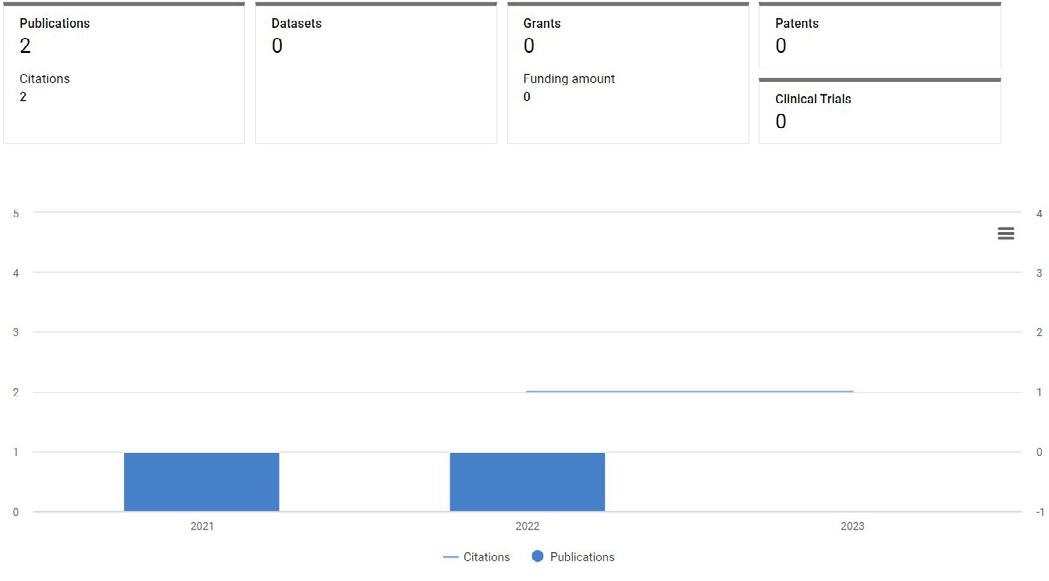
Task: Click the Publications count number 2
Action: [25, 46]
